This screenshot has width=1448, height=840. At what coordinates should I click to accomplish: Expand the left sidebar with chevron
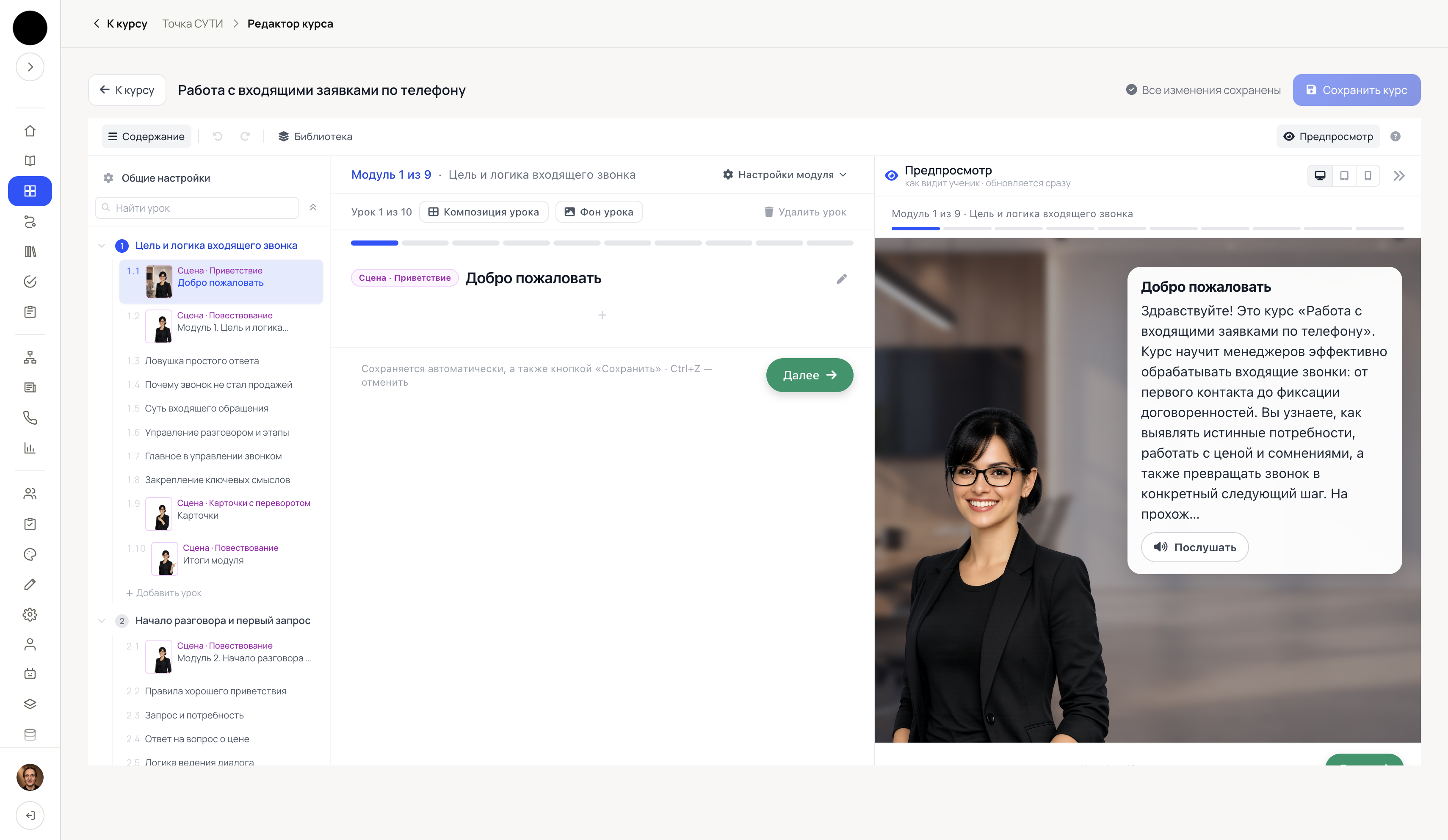[30, 66]
